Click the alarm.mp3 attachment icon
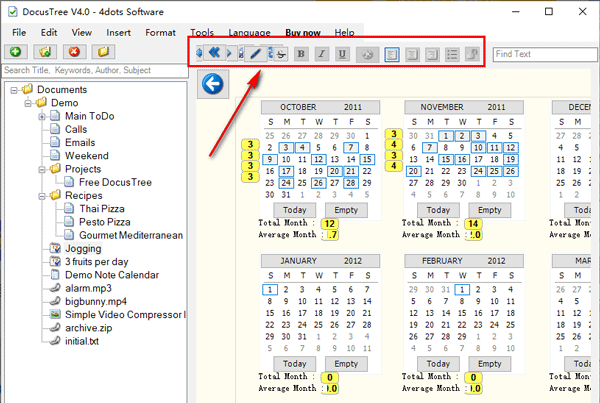Viewport: 600px width, 403px height. [x=55, y=288]
